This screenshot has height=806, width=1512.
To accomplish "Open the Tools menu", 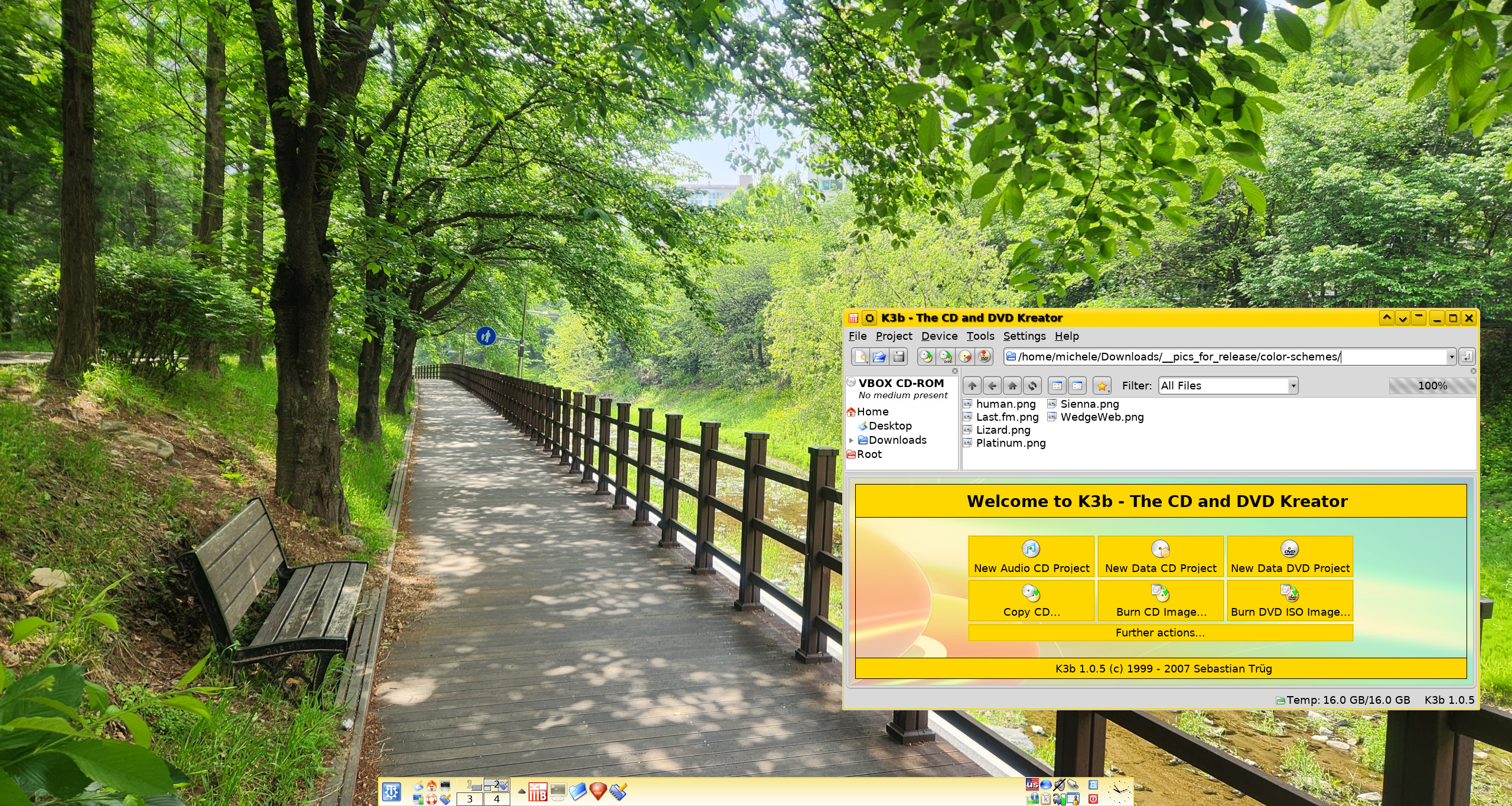I will coord(980,336).
